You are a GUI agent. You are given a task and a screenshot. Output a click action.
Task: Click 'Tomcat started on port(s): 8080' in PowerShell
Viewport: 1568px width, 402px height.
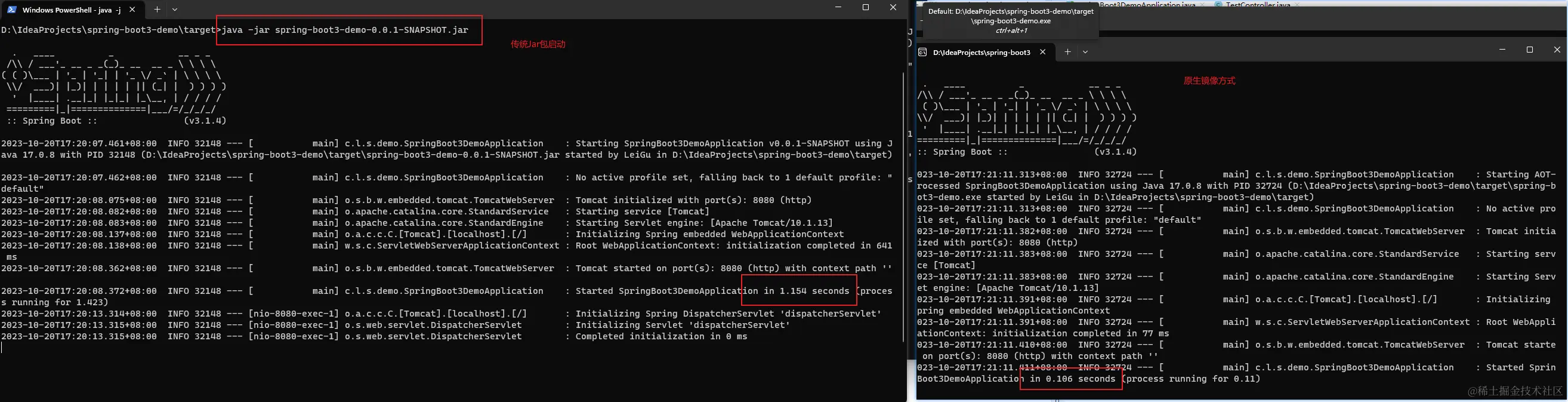pos(659,268)
